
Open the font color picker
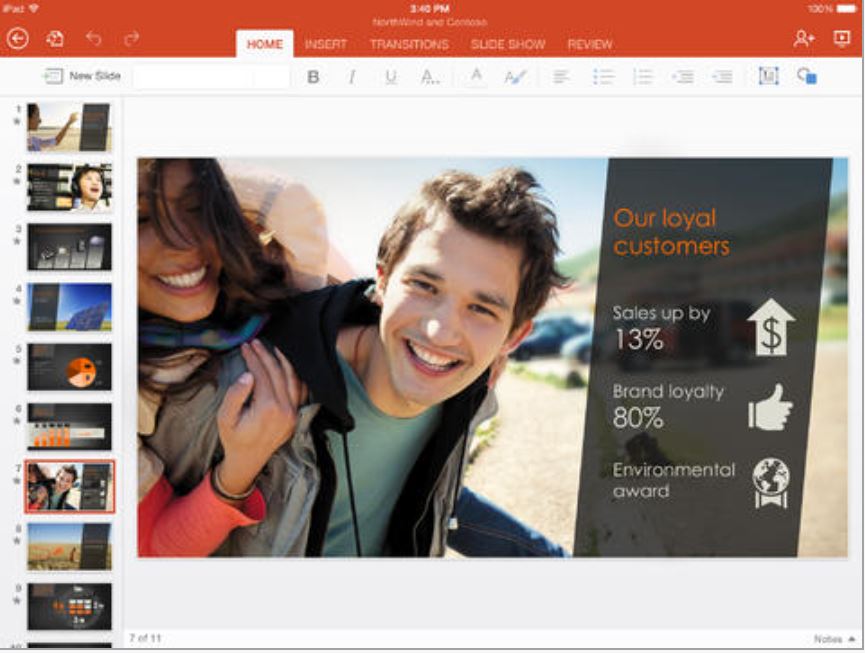point(476,76)
